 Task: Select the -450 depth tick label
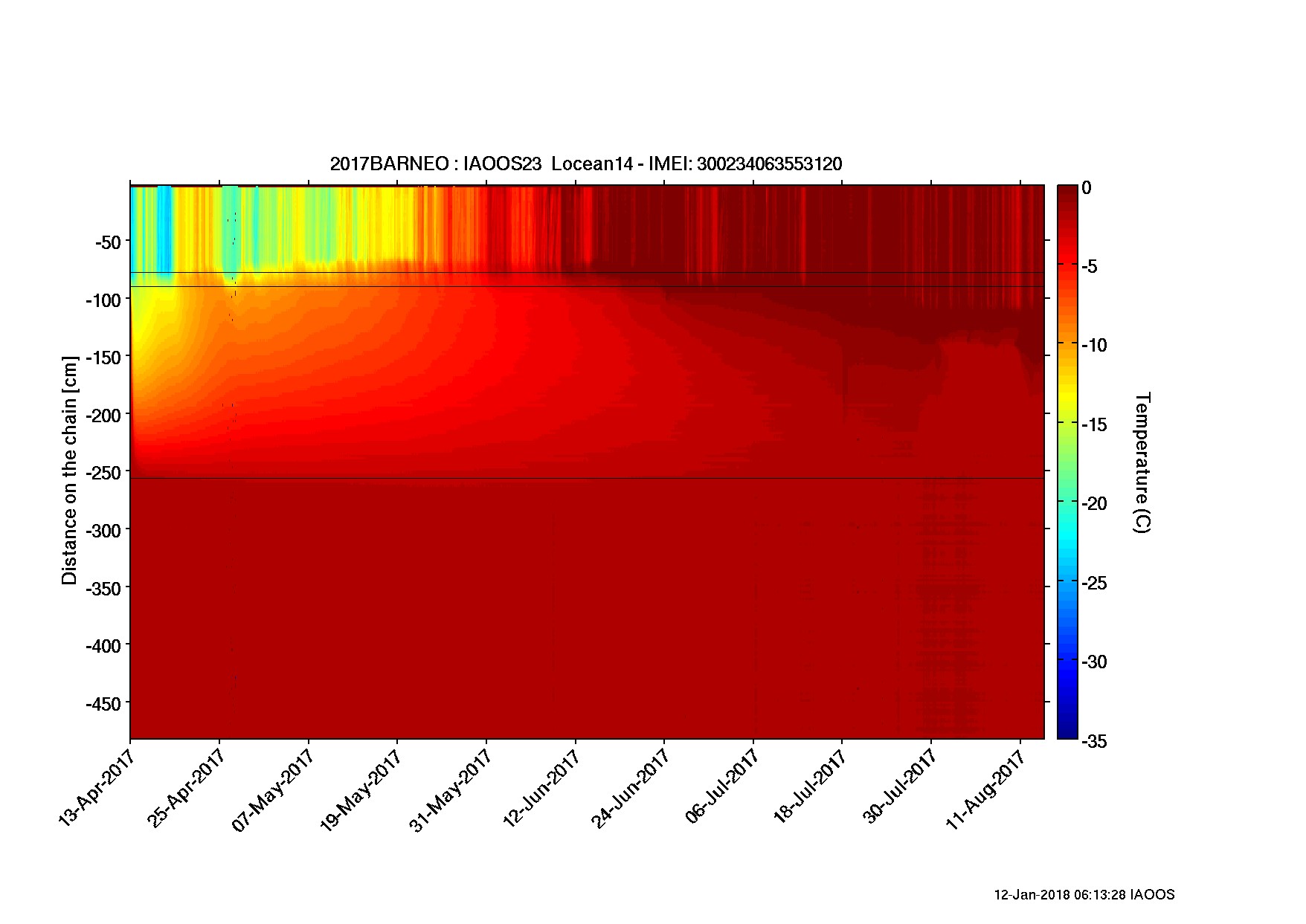coord(103,704)
